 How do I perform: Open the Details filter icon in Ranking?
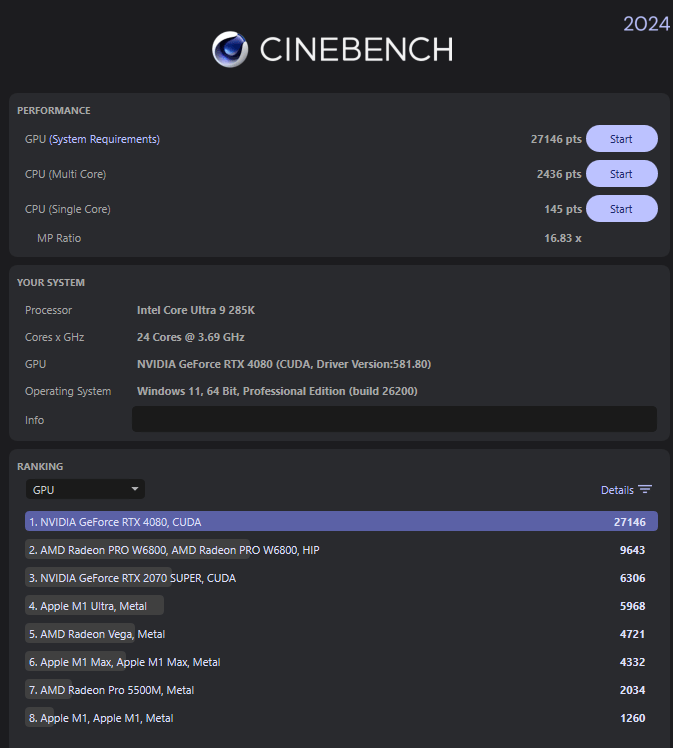(x=645, y=490)
